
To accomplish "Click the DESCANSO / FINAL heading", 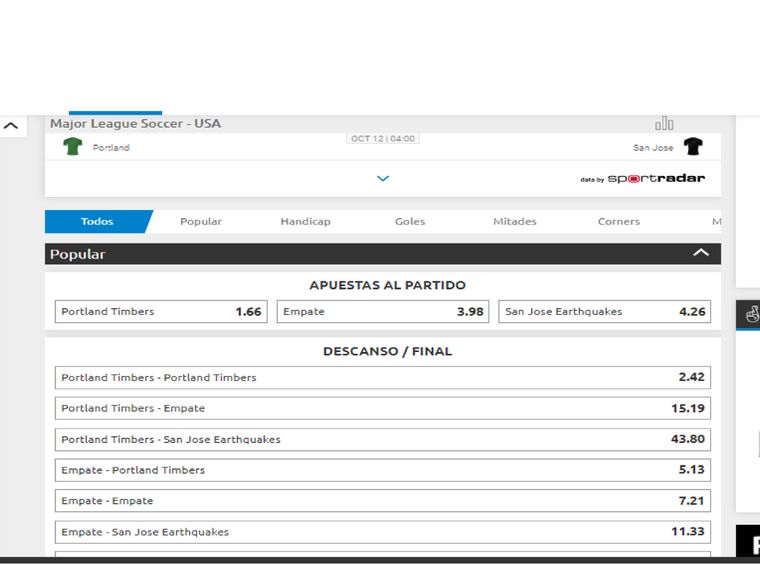I will tap(388, 351).
